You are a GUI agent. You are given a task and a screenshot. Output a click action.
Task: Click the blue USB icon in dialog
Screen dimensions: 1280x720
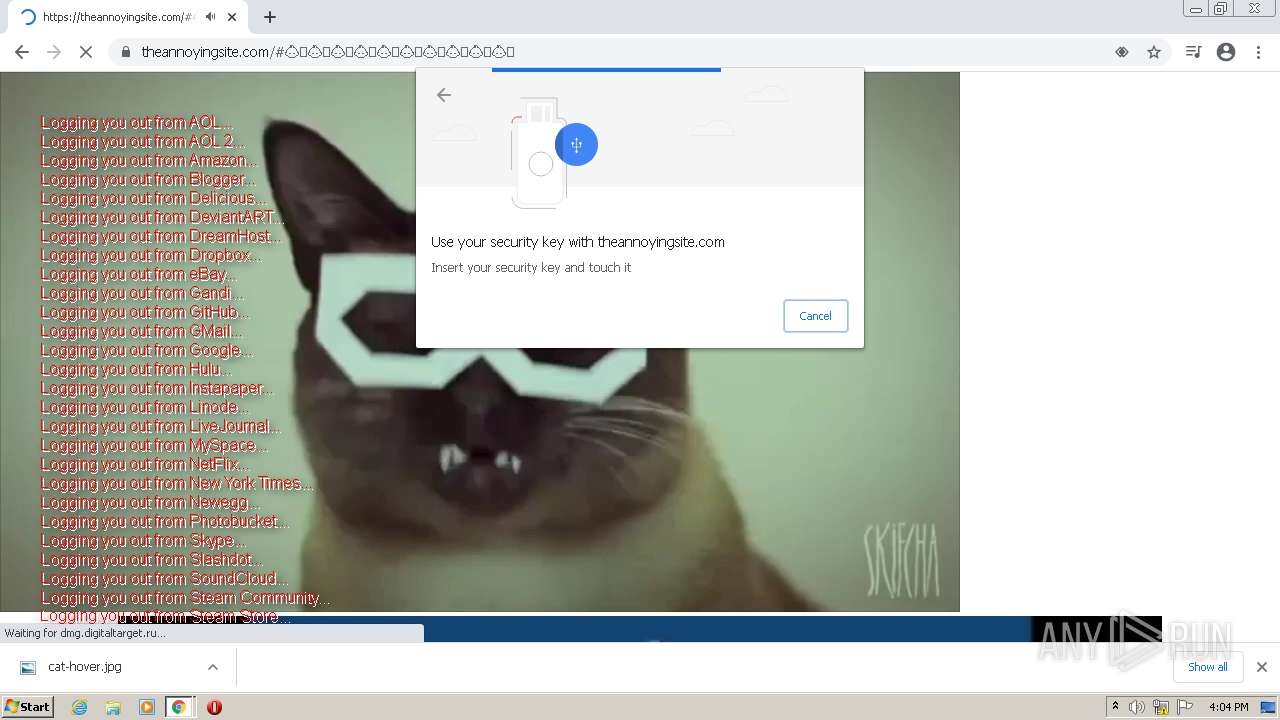[x=576, y=145]
